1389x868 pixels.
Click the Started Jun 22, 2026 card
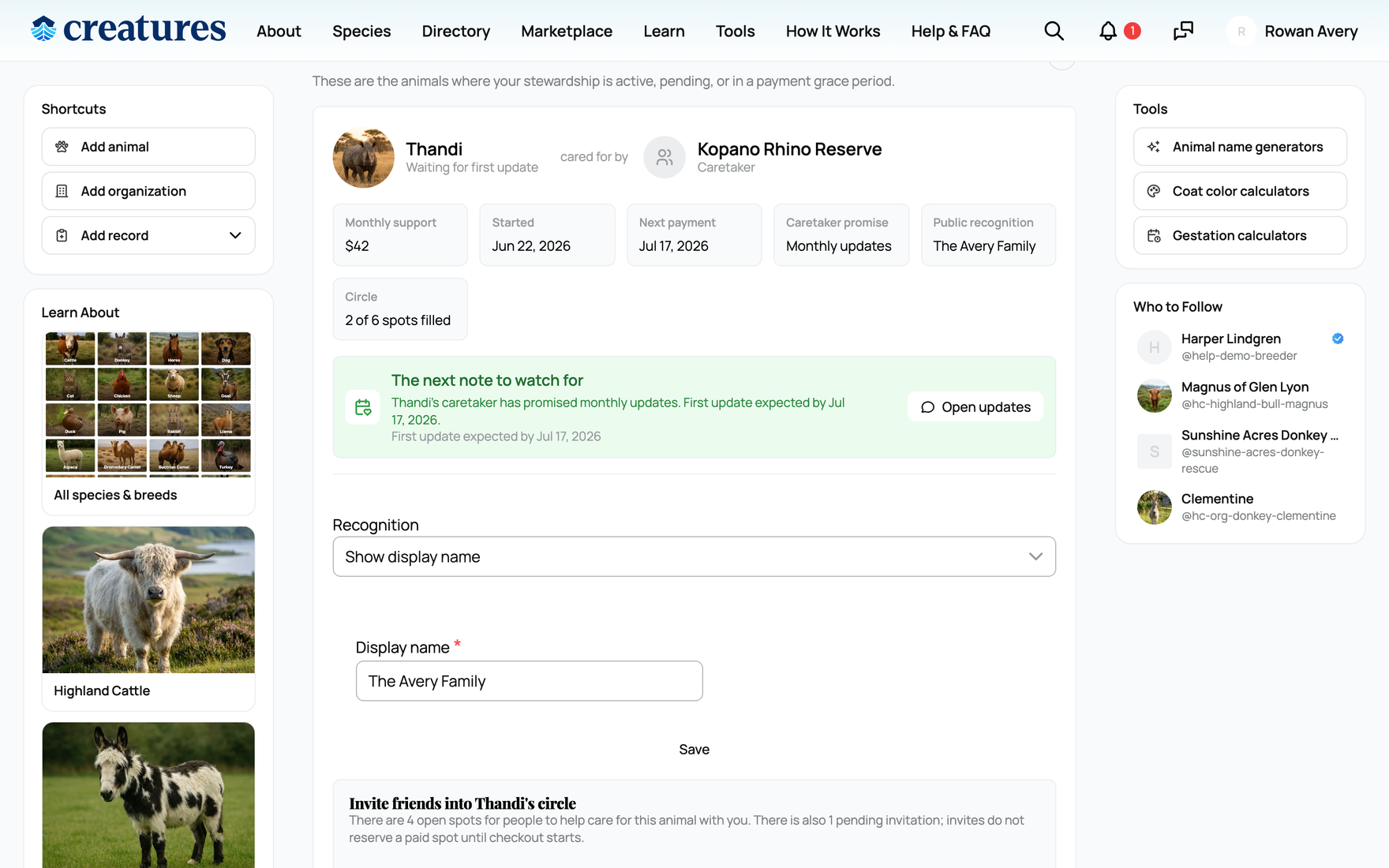(x=547, y=234)
